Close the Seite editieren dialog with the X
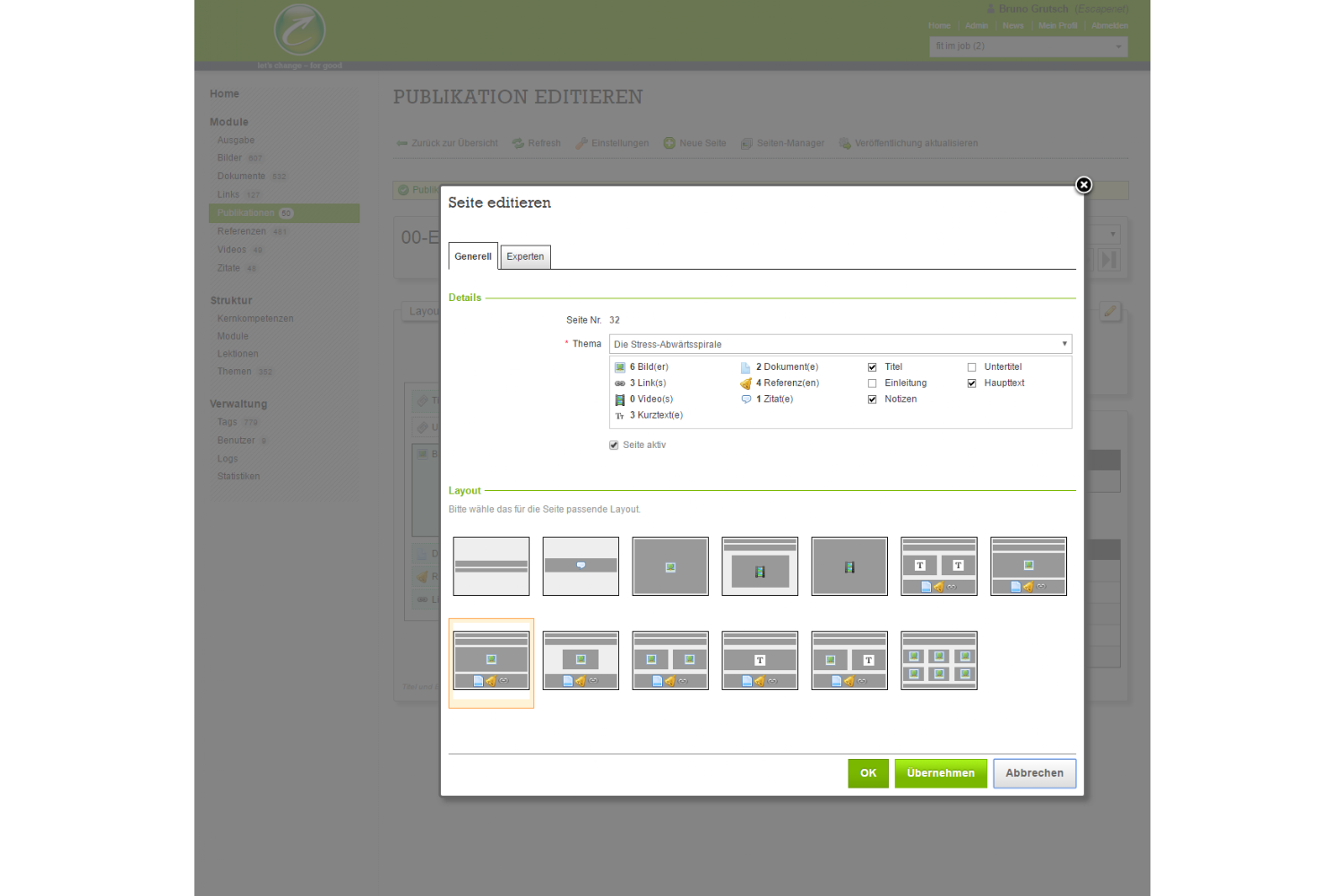This screenshot has height=896, width=1344. click(x=1083, y=185)
